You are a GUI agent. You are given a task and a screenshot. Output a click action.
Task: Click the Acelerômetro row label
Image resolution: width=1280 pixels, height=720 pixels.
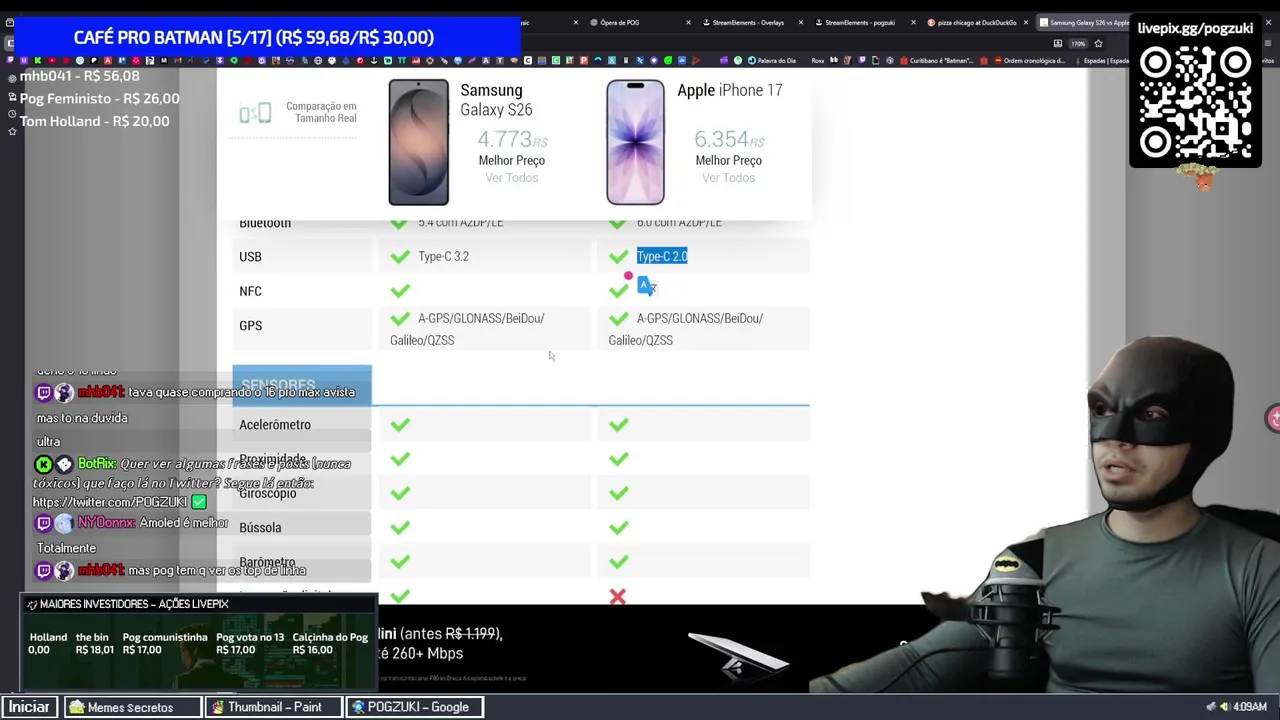pos(275,425)
